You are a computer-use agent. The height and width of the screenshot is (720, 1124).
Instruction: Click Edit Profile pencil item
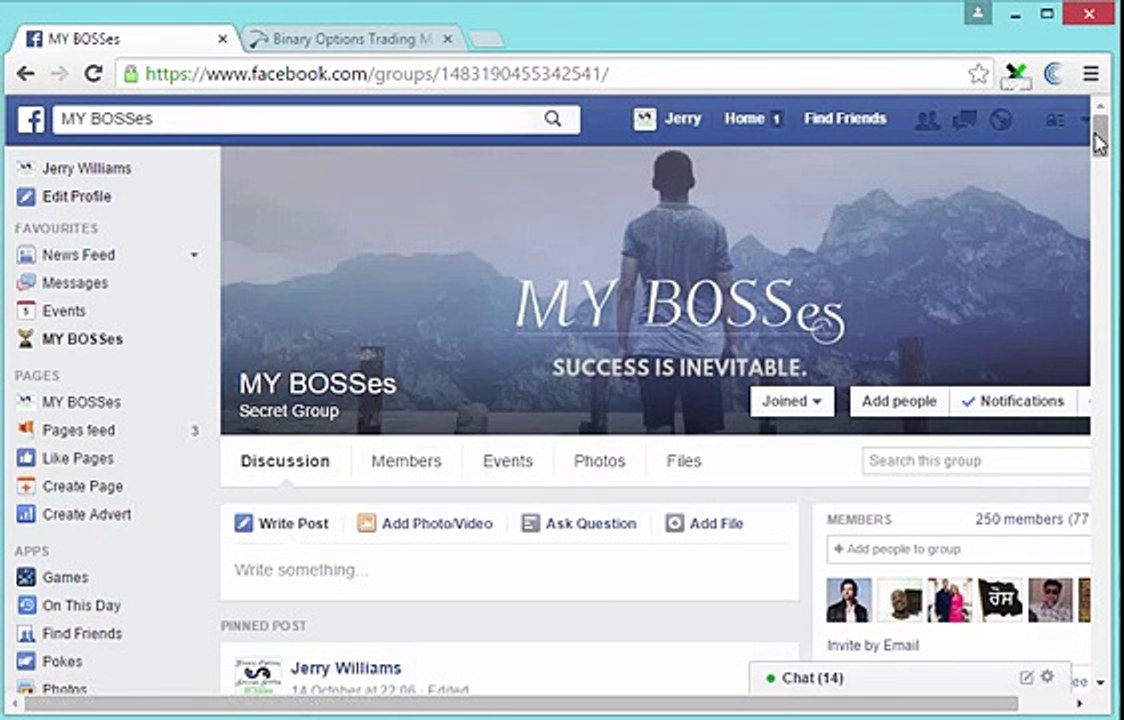[x=76, y=196]
